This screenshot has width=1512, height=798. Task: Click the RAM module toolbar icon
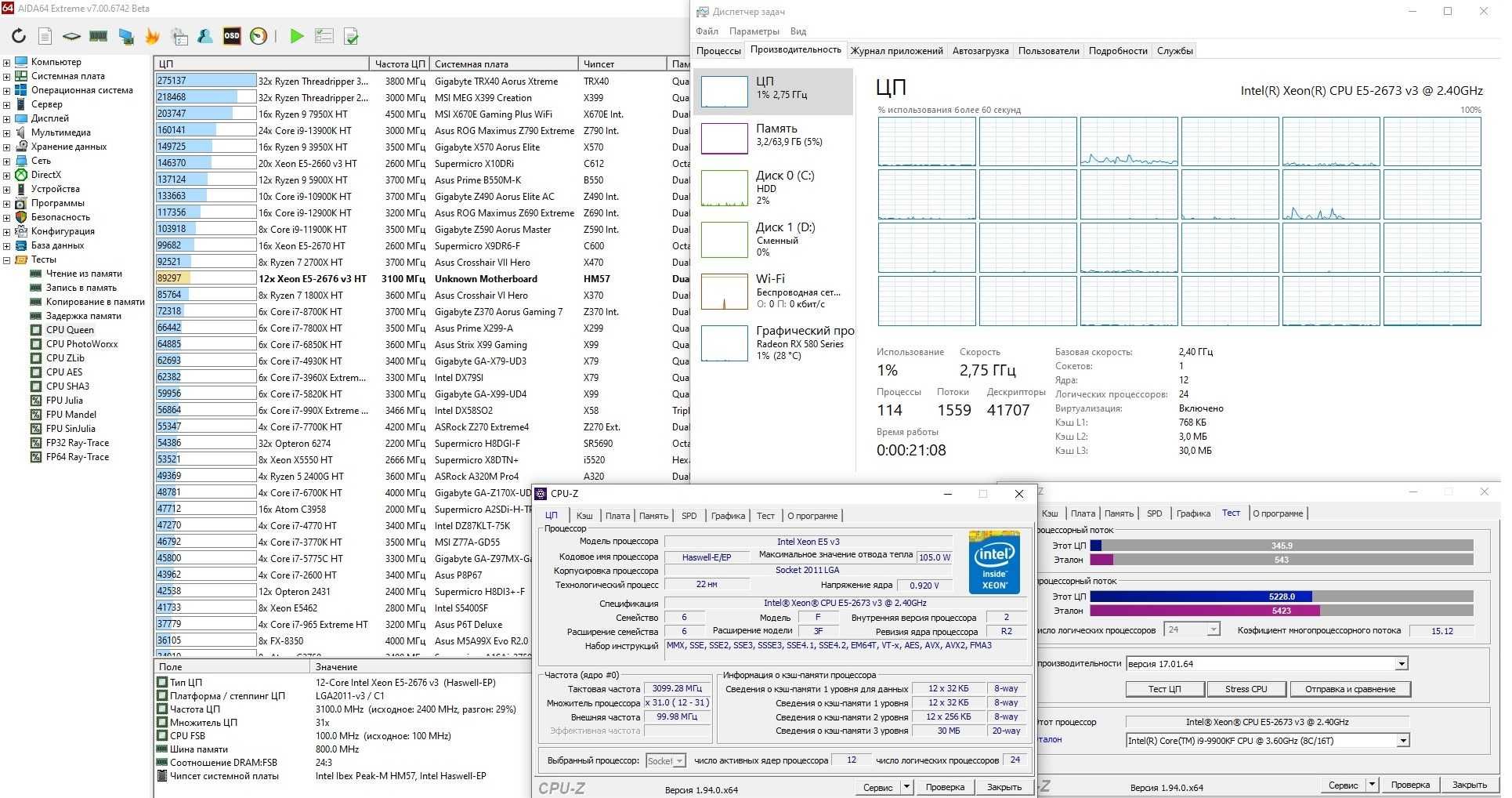tap(98, 36)
